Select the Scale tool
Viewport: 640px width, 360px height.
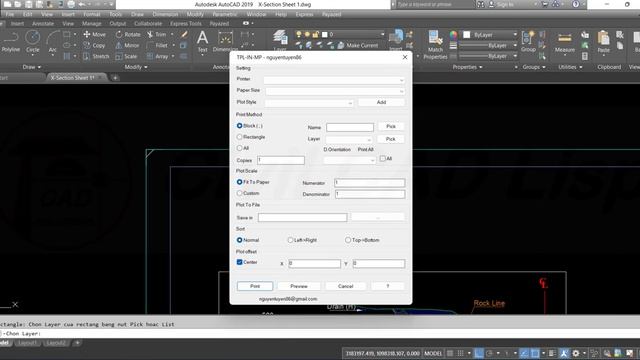[x=126, y=56]
